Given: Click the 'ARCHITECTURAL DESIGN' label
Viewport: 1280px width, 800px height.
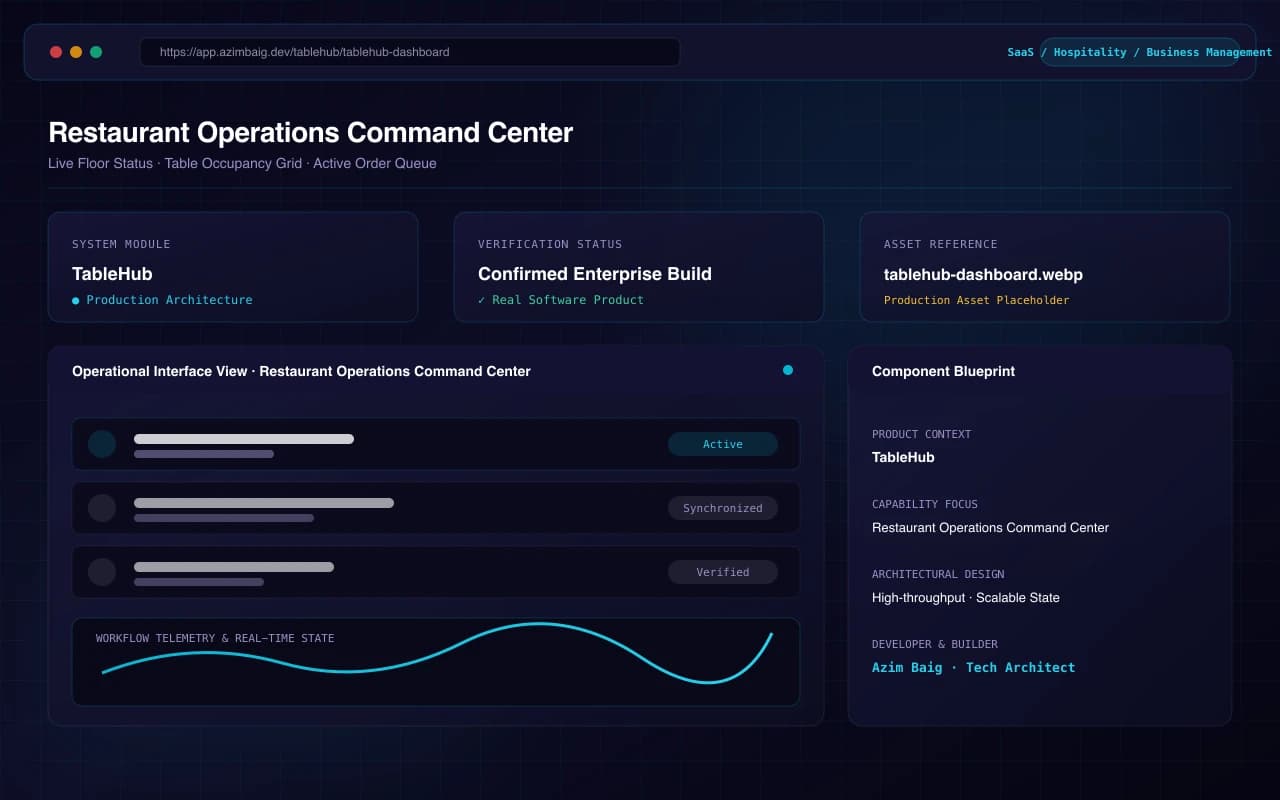Looking at the screenshot, I should 938,574.
